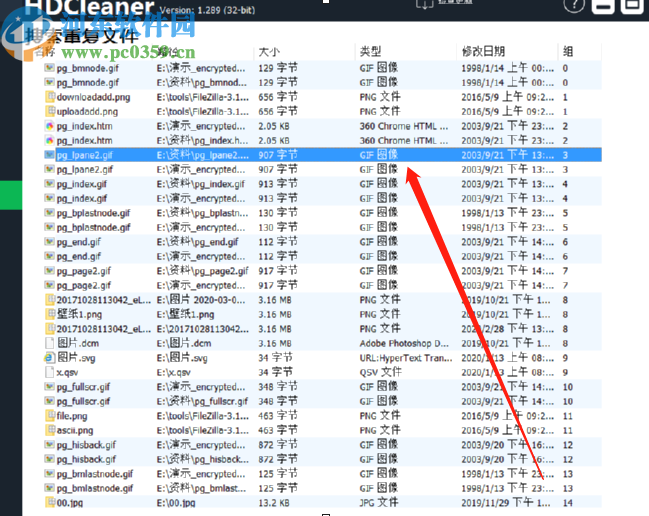This screenshot has width=649, height=516.
Task: Click the QSV 文件 type cell
Action: [x=380, y=372]
